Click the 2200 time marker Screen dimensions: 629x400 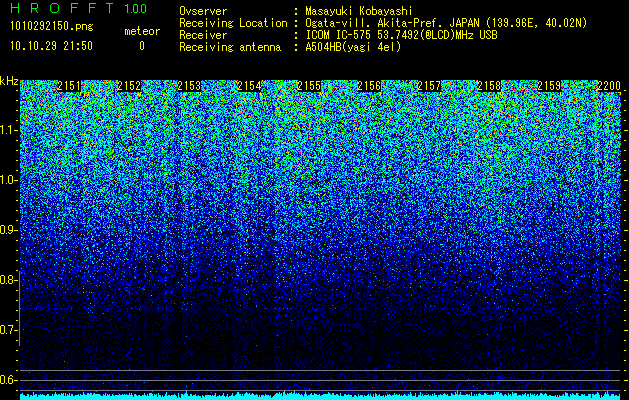[609, 86]
